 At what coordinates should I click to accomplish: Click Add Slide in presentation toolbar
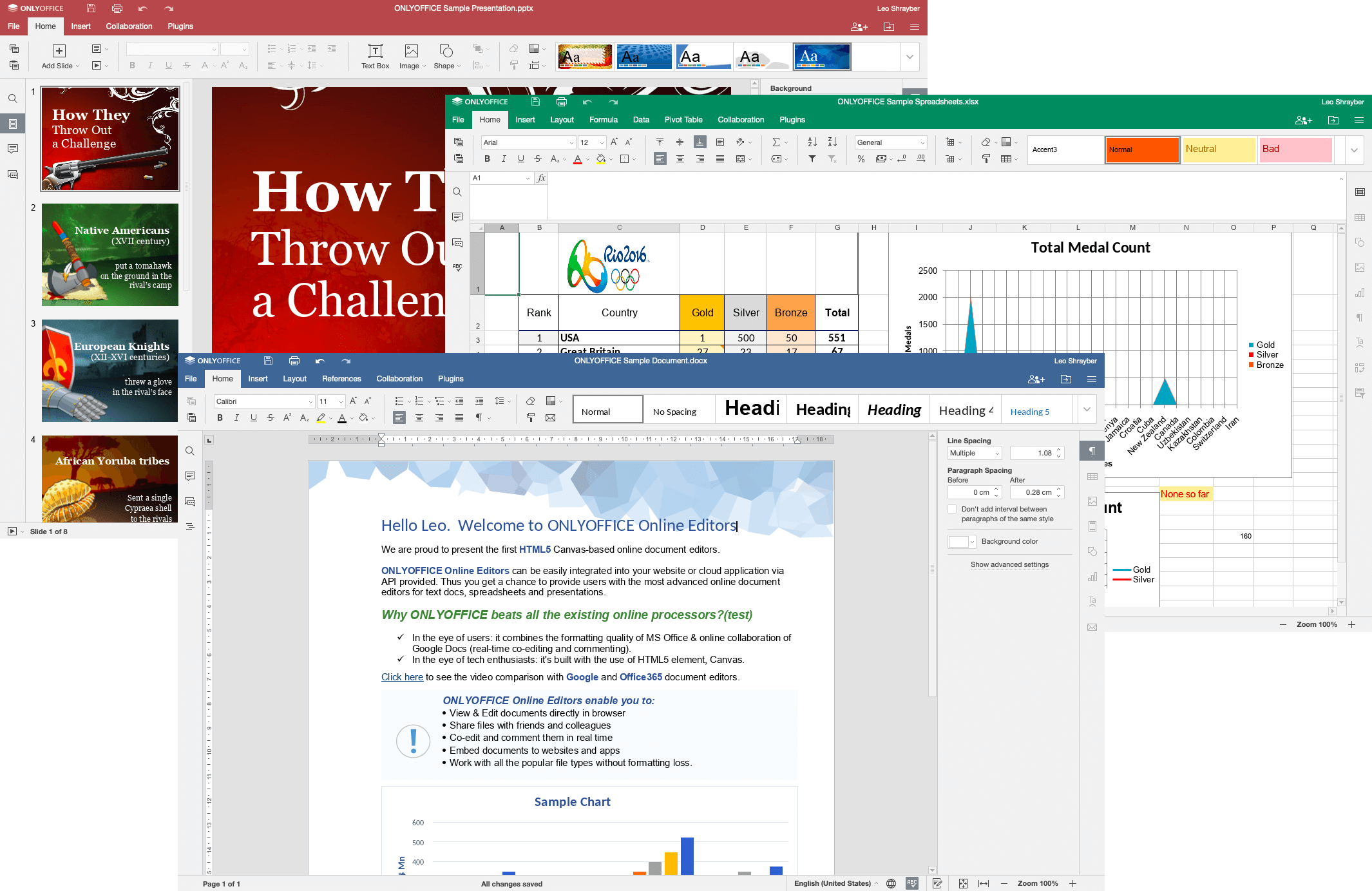(60, 57)
